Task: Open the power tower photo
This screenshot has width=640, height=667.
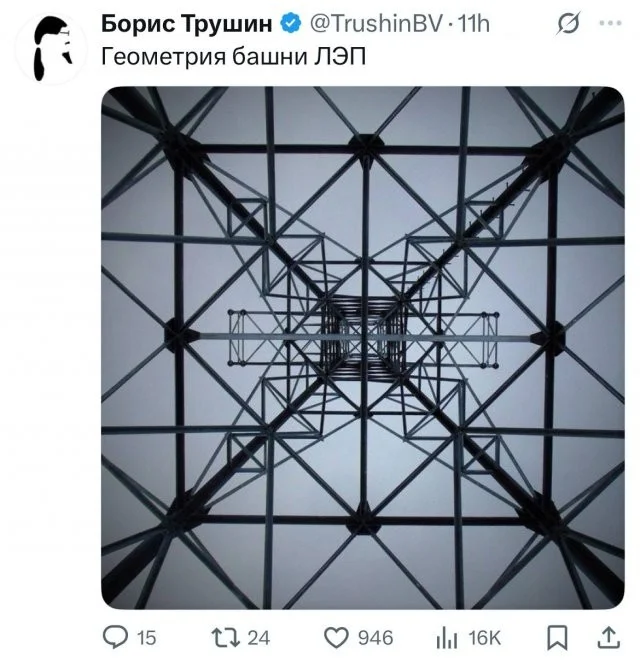Action: 362,347
